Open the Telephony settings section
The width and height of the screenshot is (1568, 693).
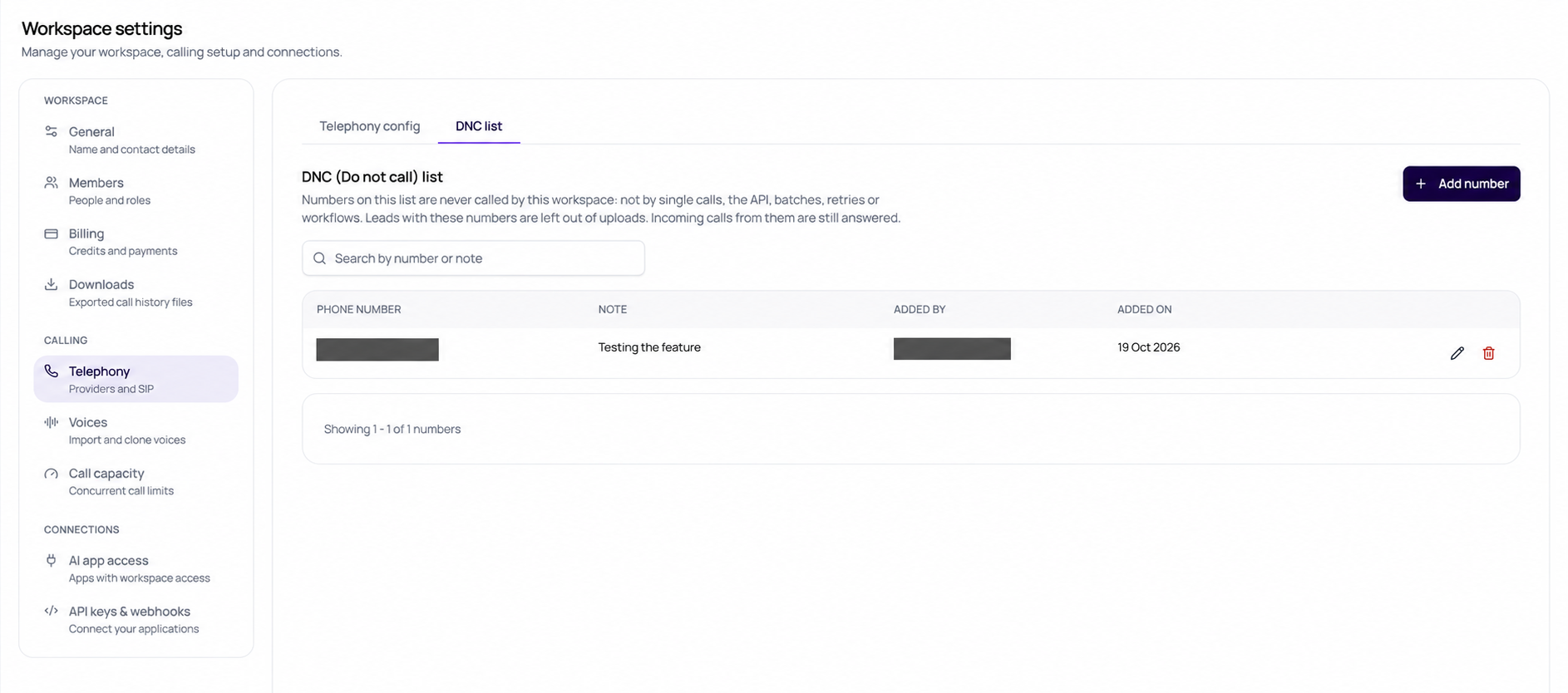point(136,379)
